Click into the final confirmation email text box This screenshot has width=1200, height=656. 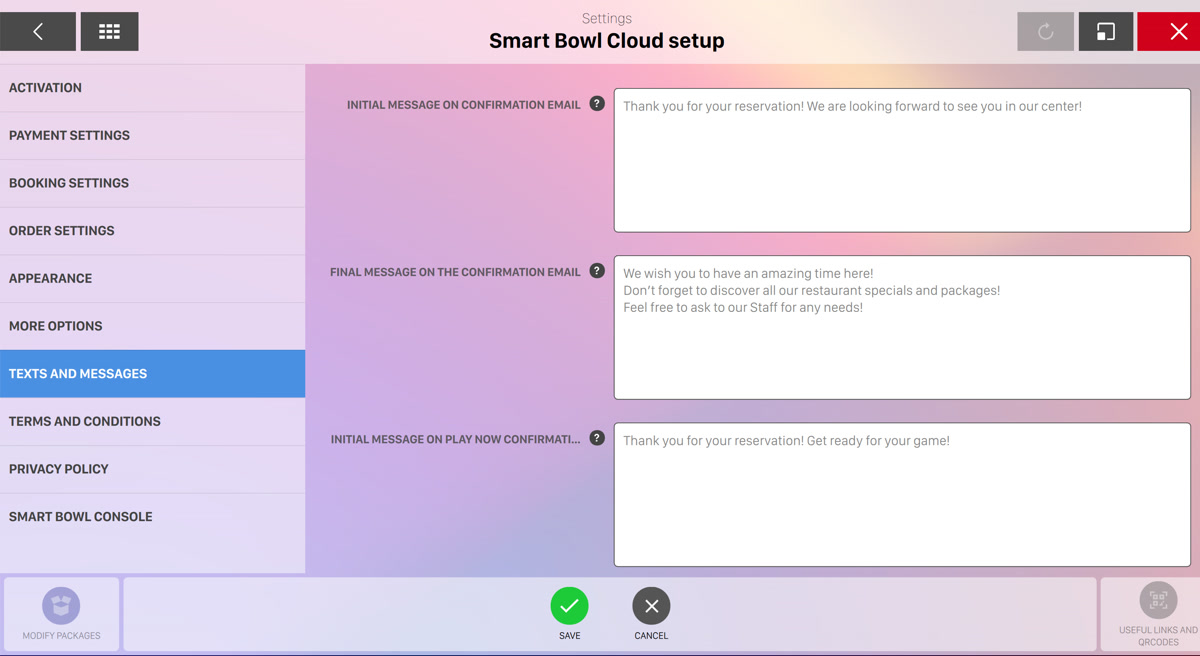(901, 327)
